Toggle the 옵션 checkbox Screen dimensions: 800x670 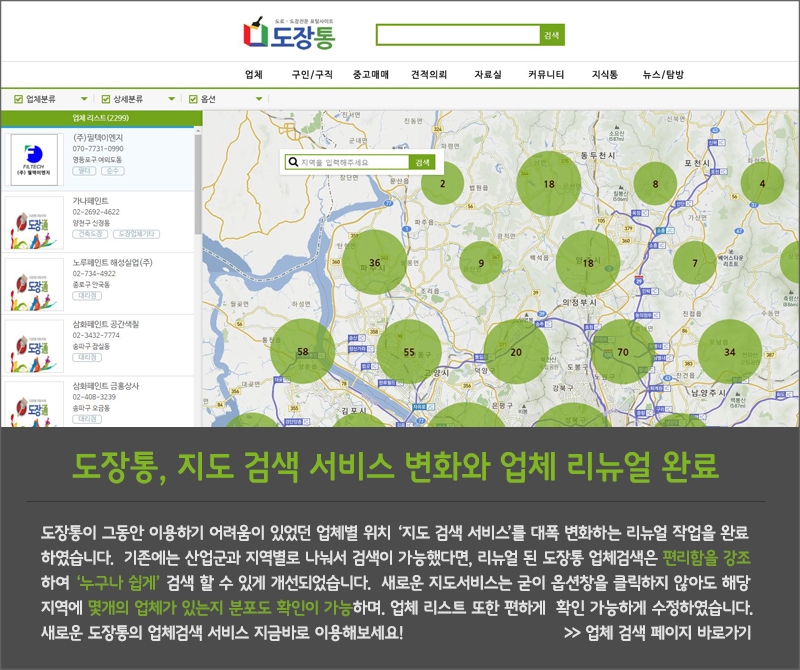click(x=193, y=99)
